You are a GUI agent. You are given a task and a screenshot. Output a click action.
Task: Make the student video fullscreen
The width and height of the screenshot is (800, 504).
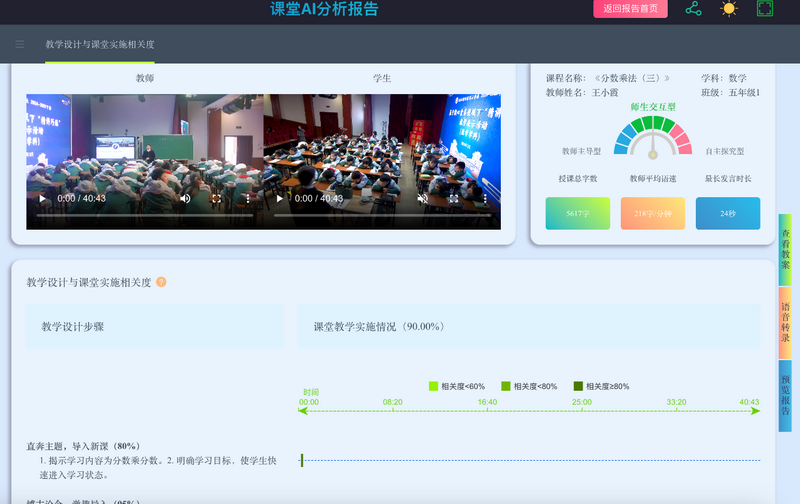click(x=453, y=198)
